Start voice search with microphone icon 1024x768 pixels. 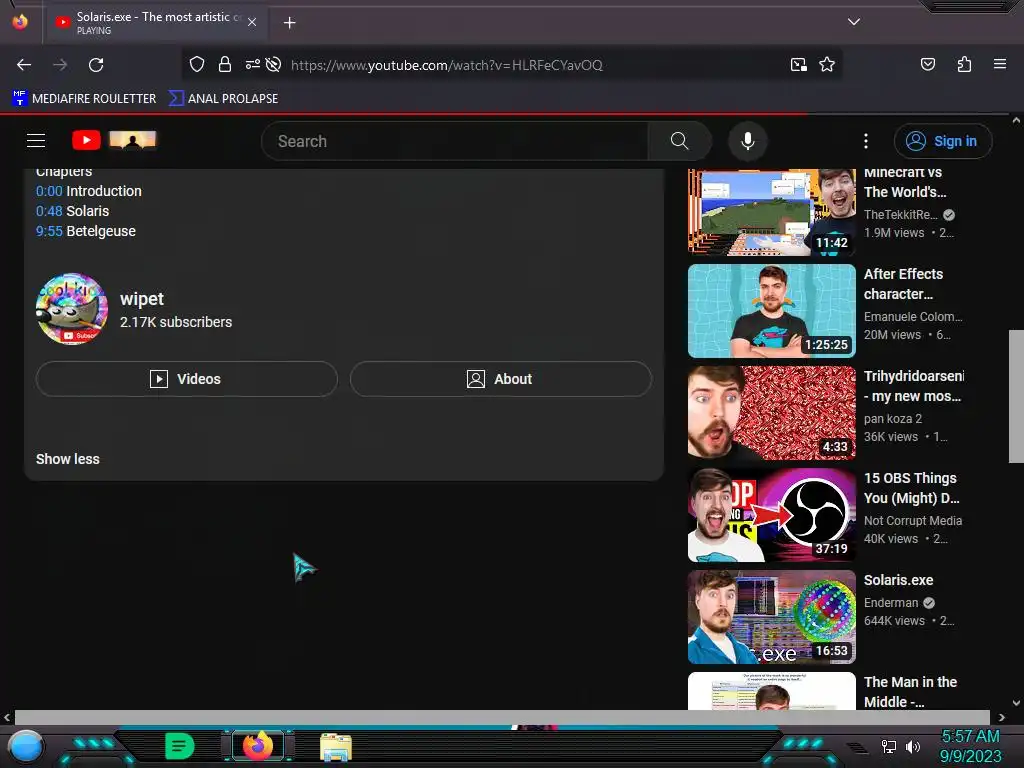[x=748, y=141]
